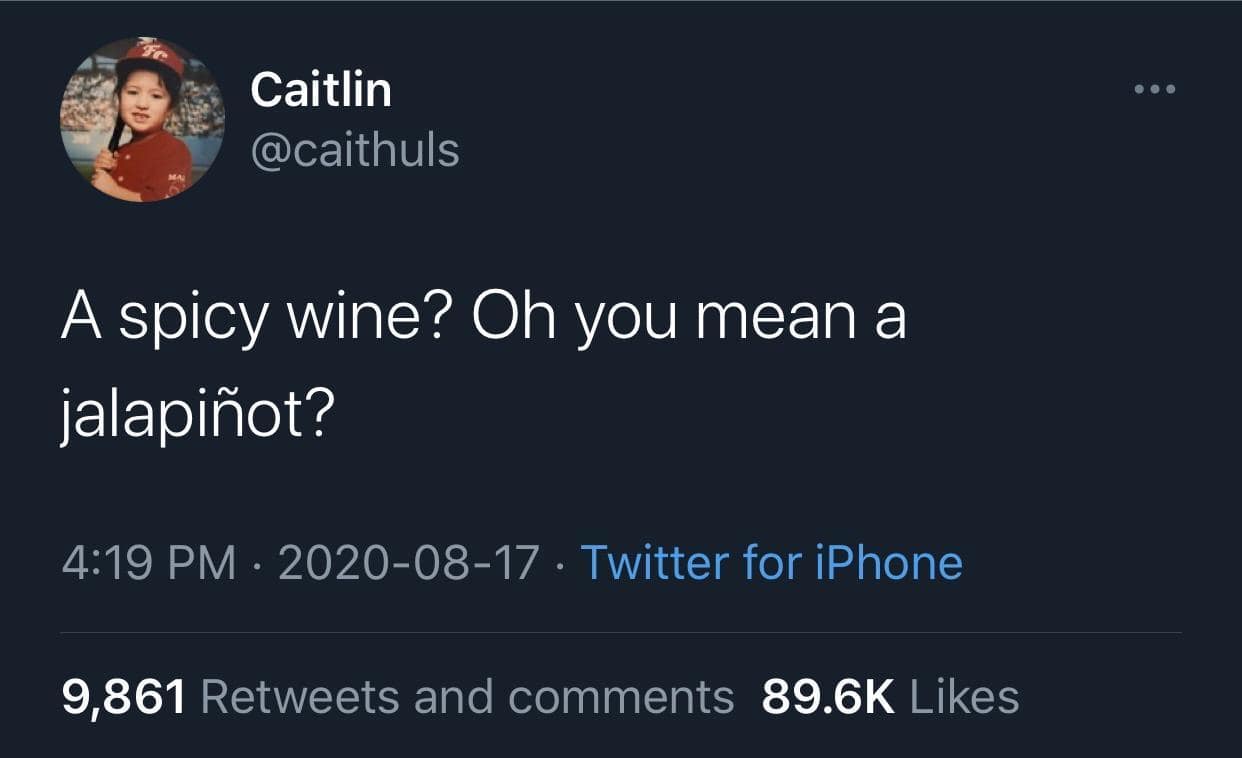Click the 9,861 retweet count number

124,696
